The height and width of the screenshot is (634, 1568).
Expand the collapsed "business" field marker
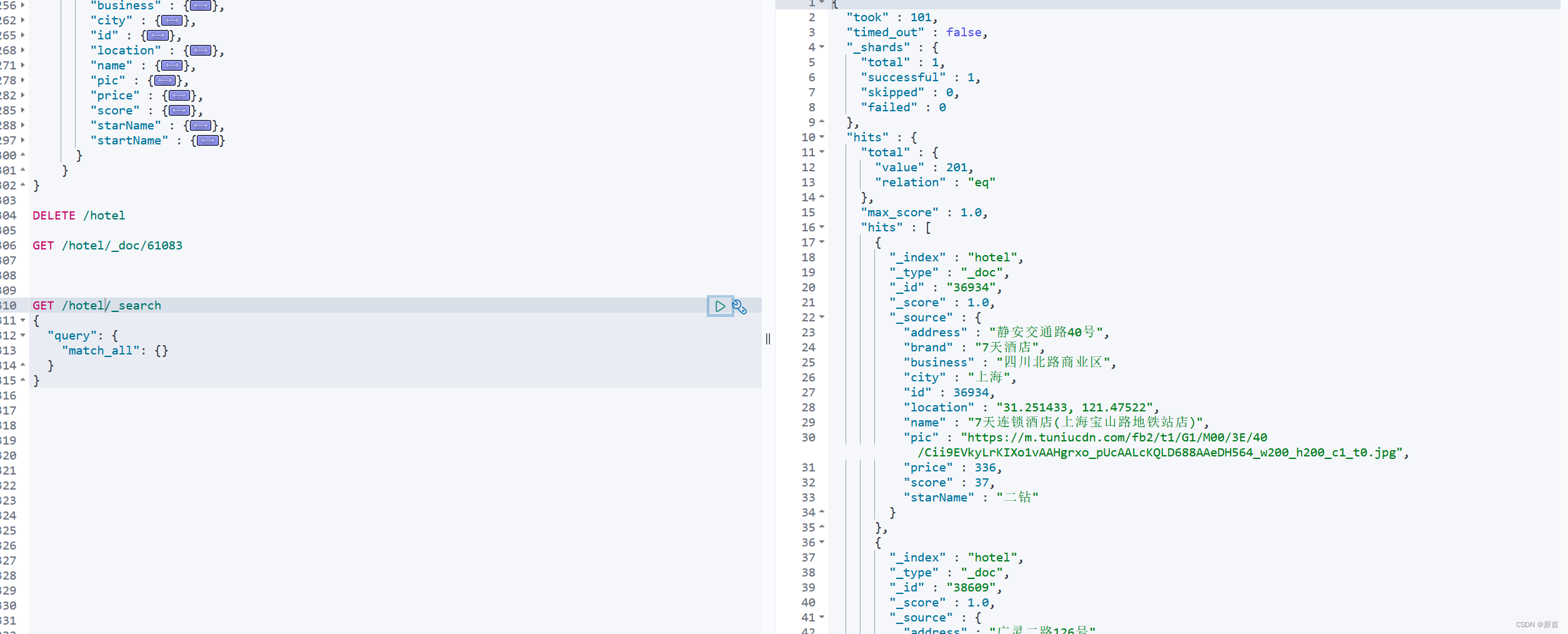coord(201,6)
